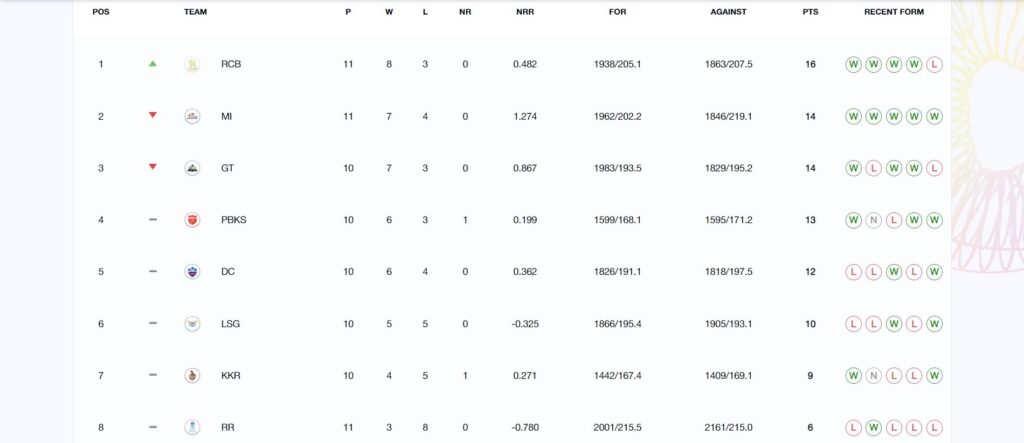Click the DC team logo
The image size is (1024, 443).
[192, 272]
